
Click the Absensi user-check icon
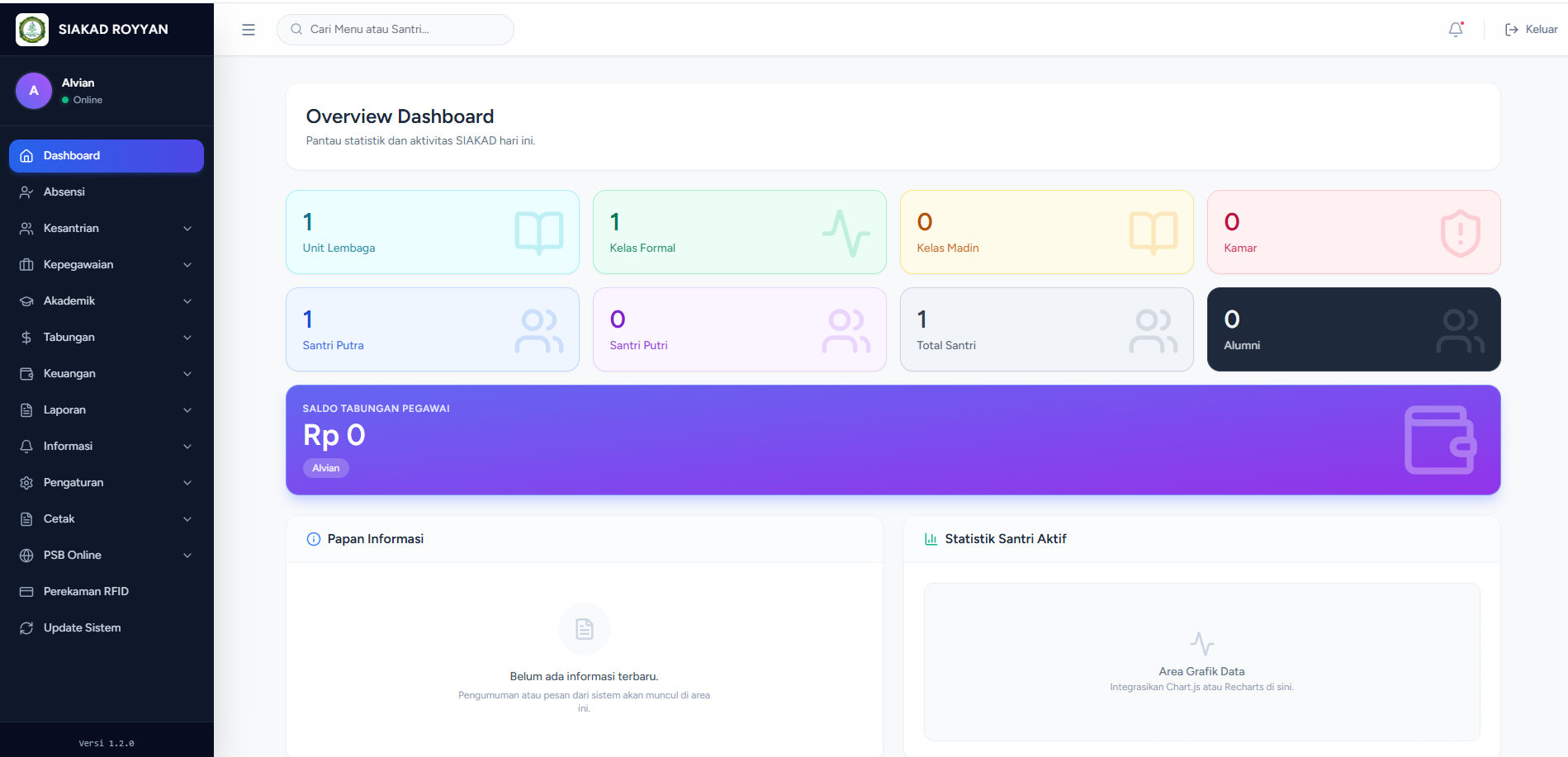pos(26,192)
